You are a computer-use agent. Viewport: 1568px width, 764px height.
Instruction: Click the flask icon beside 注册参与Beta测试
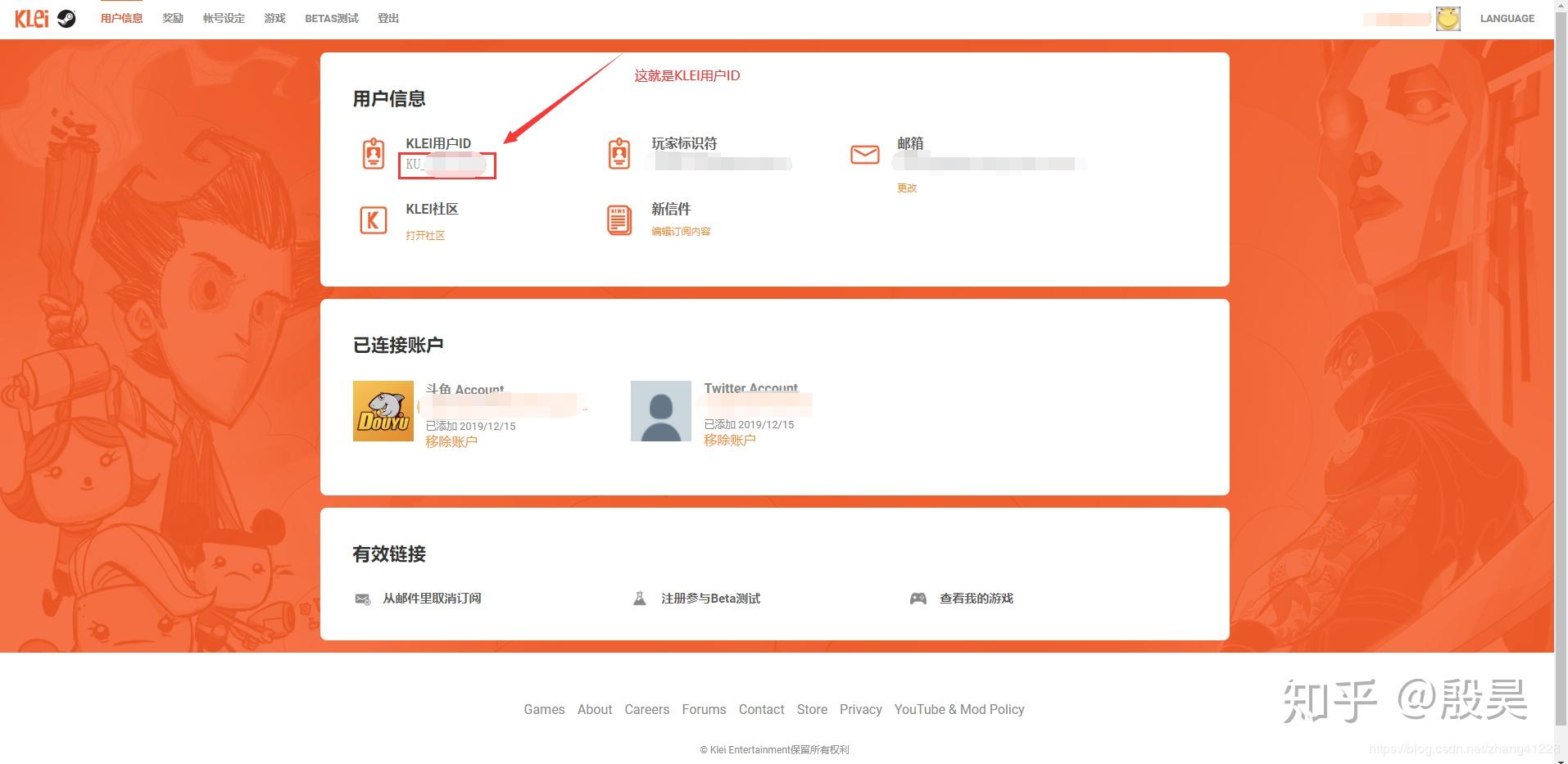(x=640, y=599)
